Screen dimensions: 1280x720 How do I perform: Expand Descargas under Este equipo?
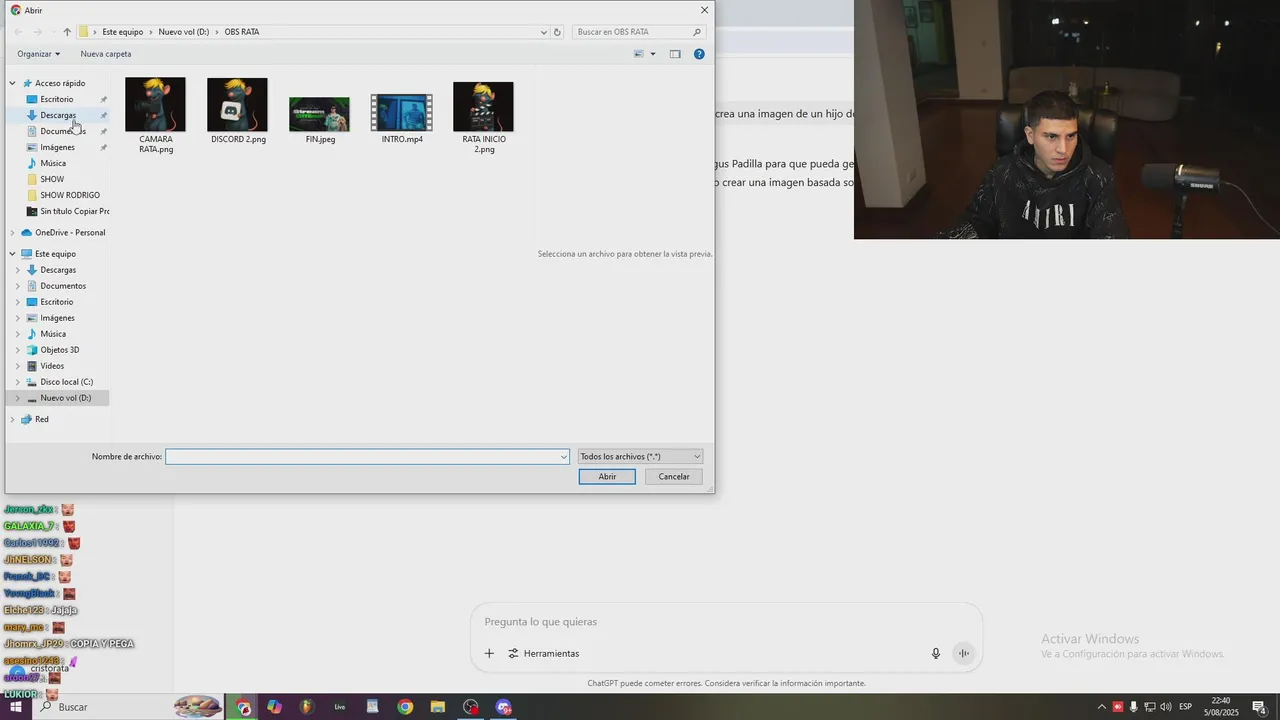coord(17,270)
